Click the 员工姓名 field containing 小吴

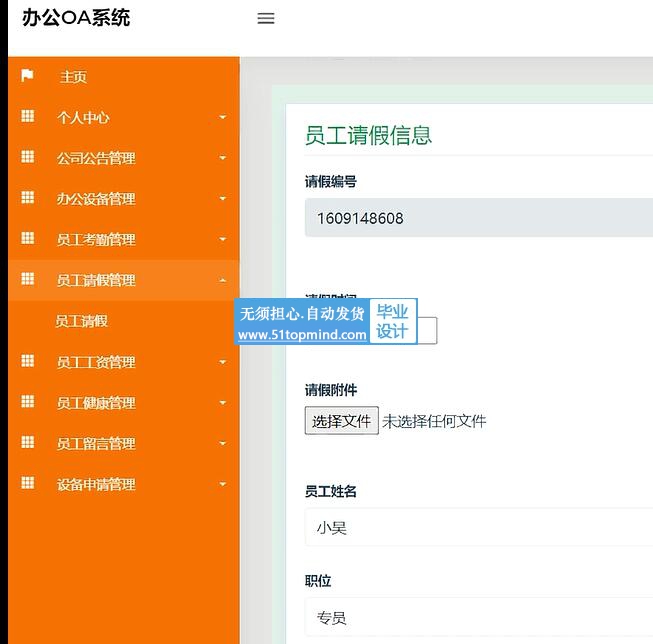coord(478,528)
